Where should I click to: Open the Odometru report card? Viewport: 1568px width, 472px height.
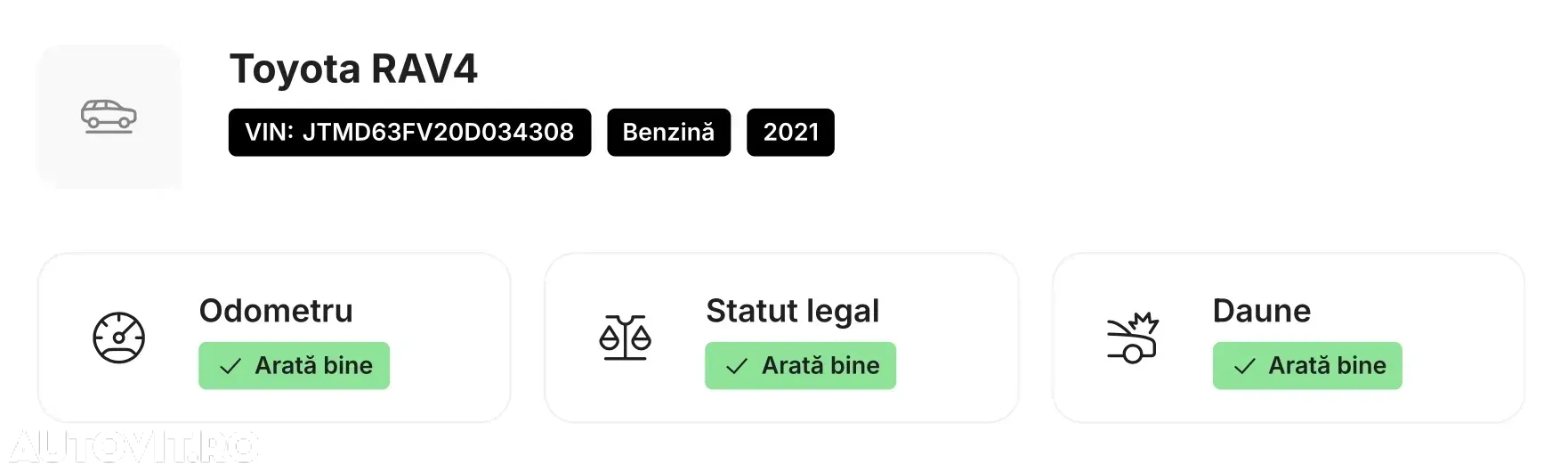pyautogui.click(x=274, y=338)
